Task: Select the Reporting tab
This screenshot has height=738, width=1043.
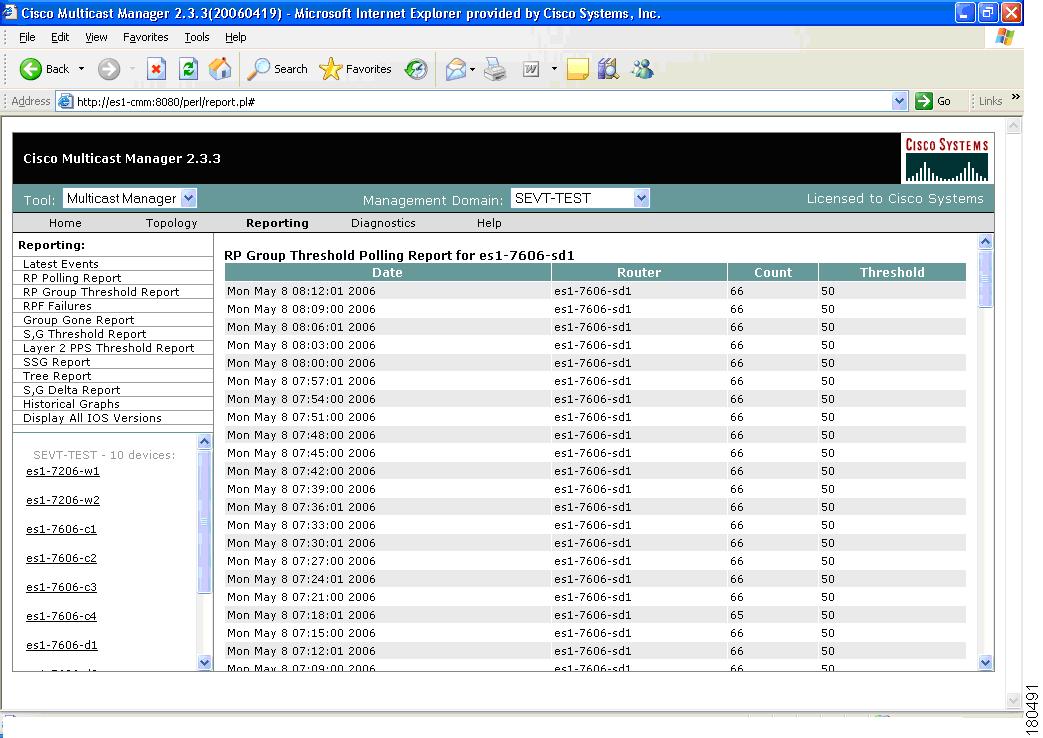Action: (x=277, y=223)
